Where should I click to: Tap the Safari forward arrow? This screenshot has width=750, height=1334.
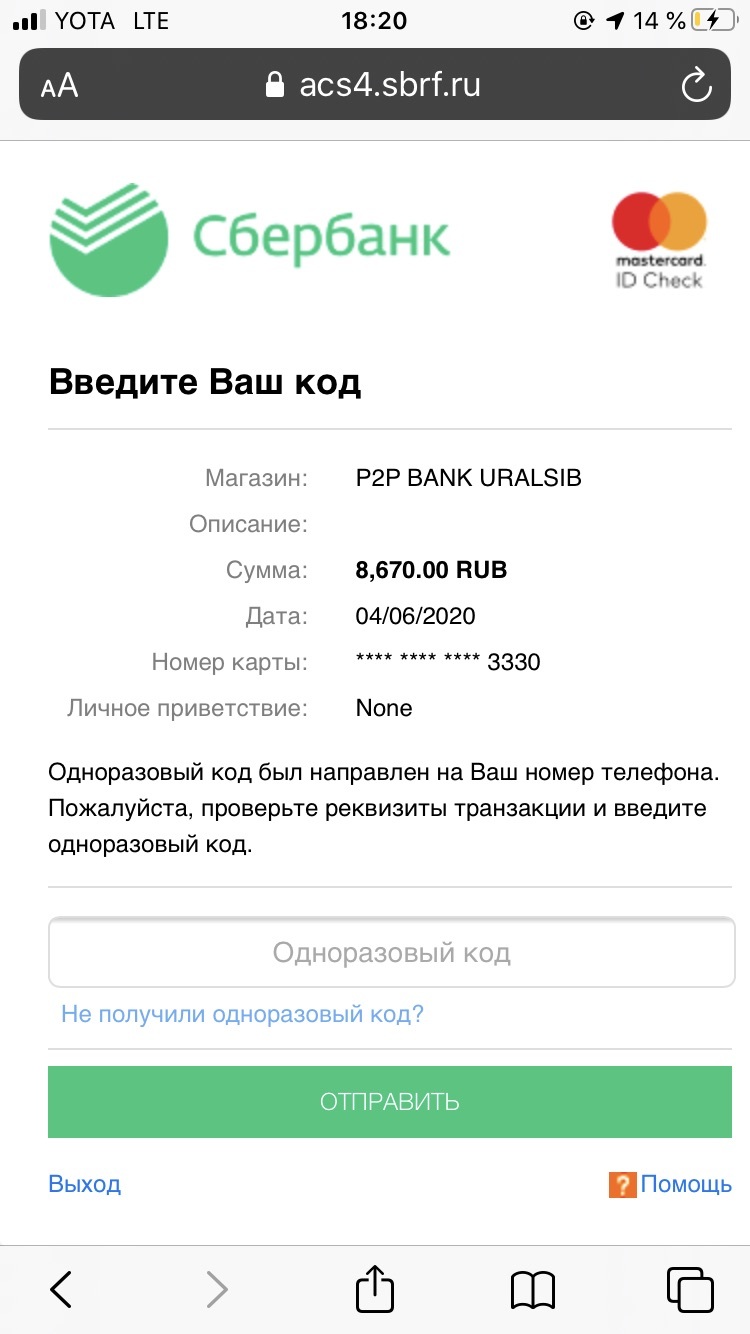click(x=217, y=1289)
